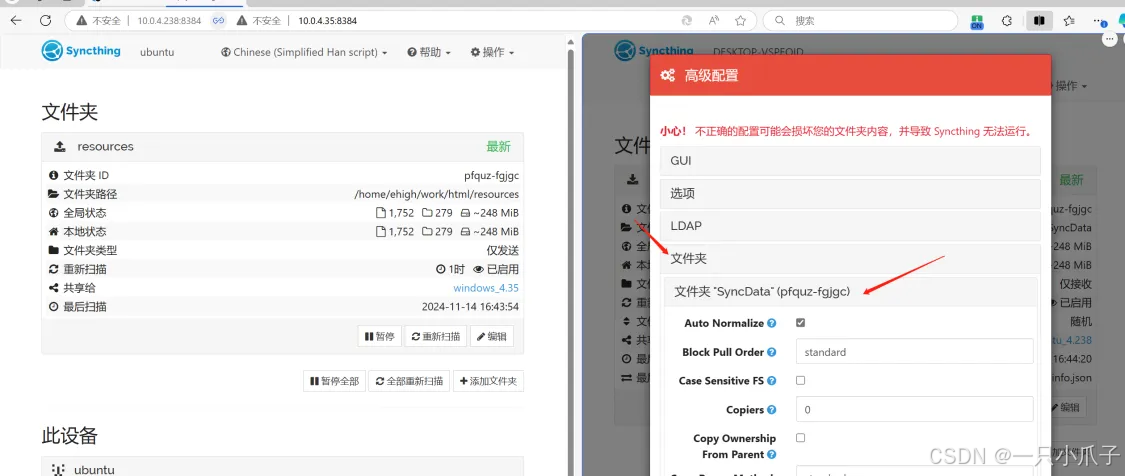Click the 暂停 button for resources folder

pyautogui.click(x=380, y=336)
